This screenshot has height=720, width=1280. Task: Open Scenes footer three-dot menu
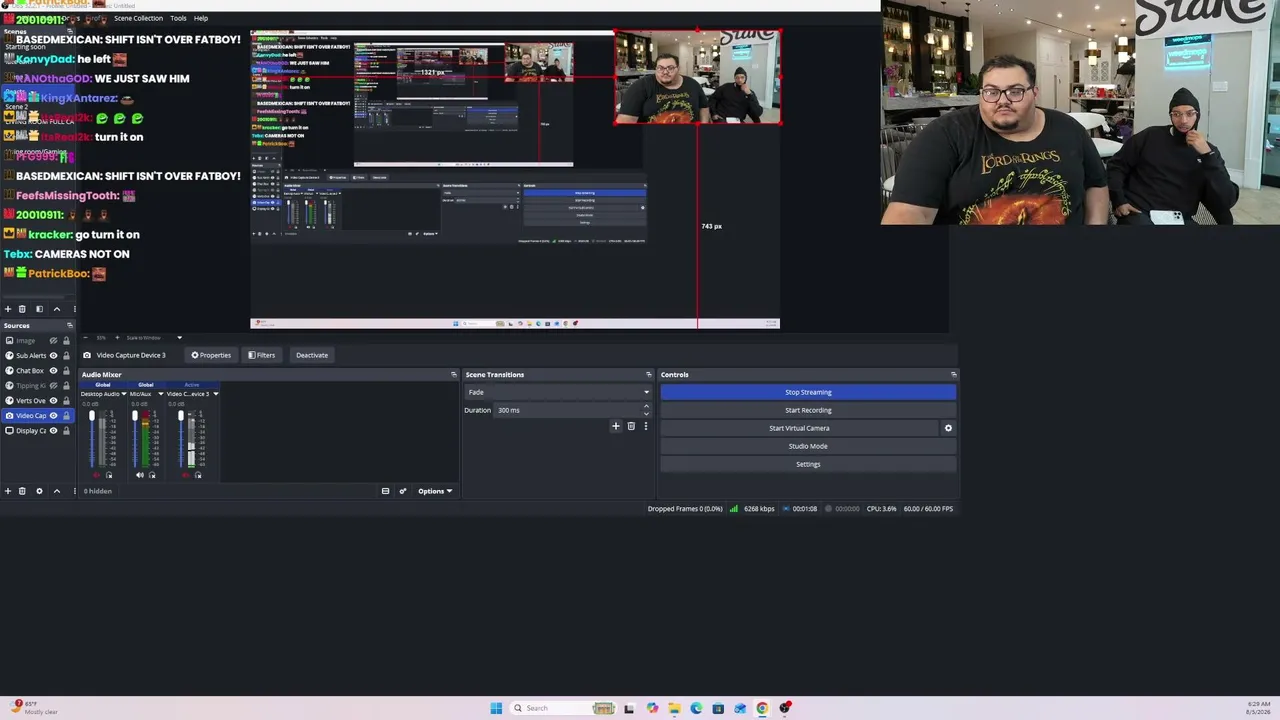(x=73, y=309)
